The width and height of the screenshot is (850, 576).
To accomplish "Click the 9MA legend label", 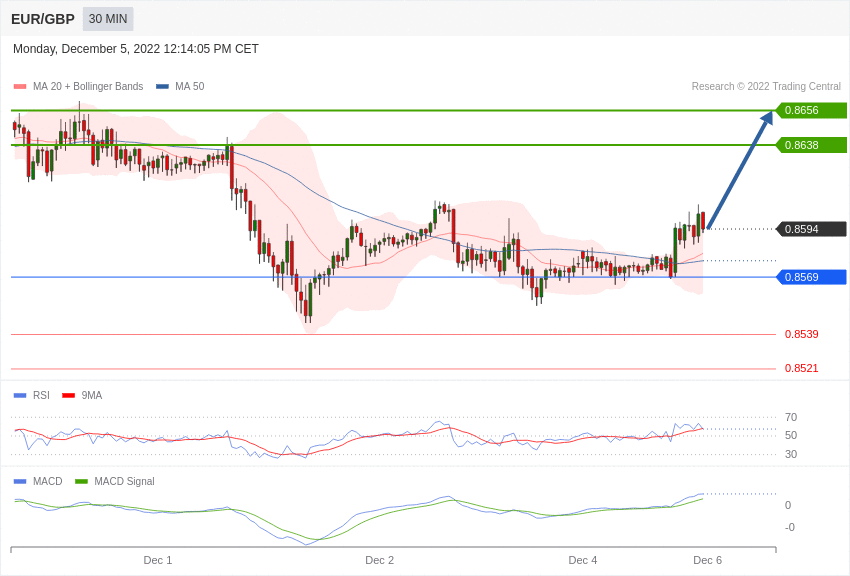I will point(92,396).
